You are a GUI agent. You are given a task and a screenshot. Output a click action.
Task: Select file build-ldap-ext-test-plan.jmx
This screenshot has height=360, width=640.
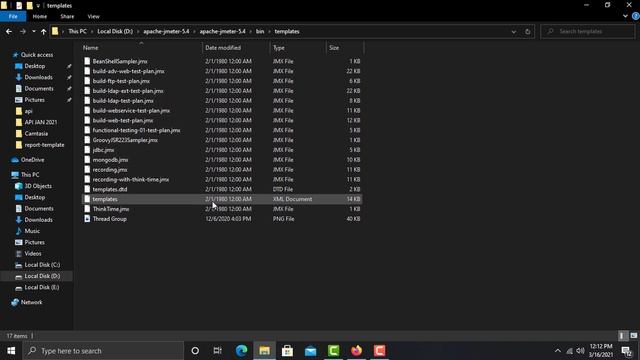click(x=128, y=91)
